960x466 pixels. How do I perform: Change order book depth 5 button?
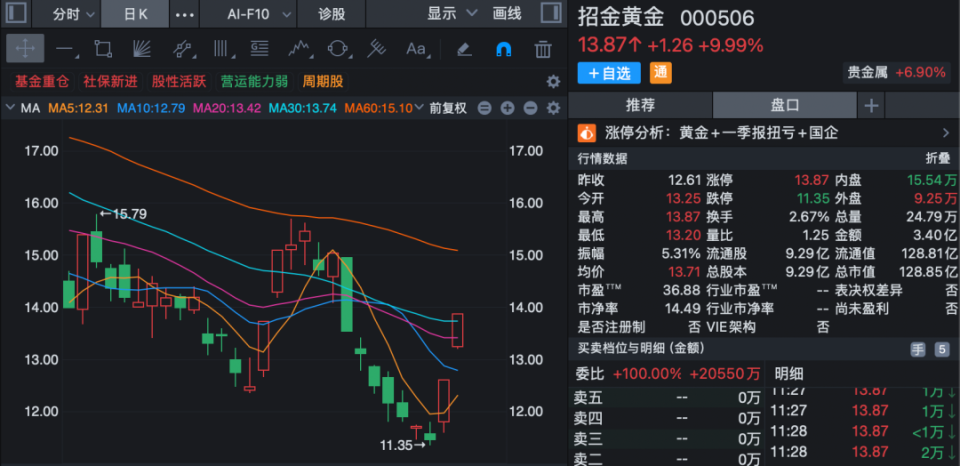(x=942, y=350)
